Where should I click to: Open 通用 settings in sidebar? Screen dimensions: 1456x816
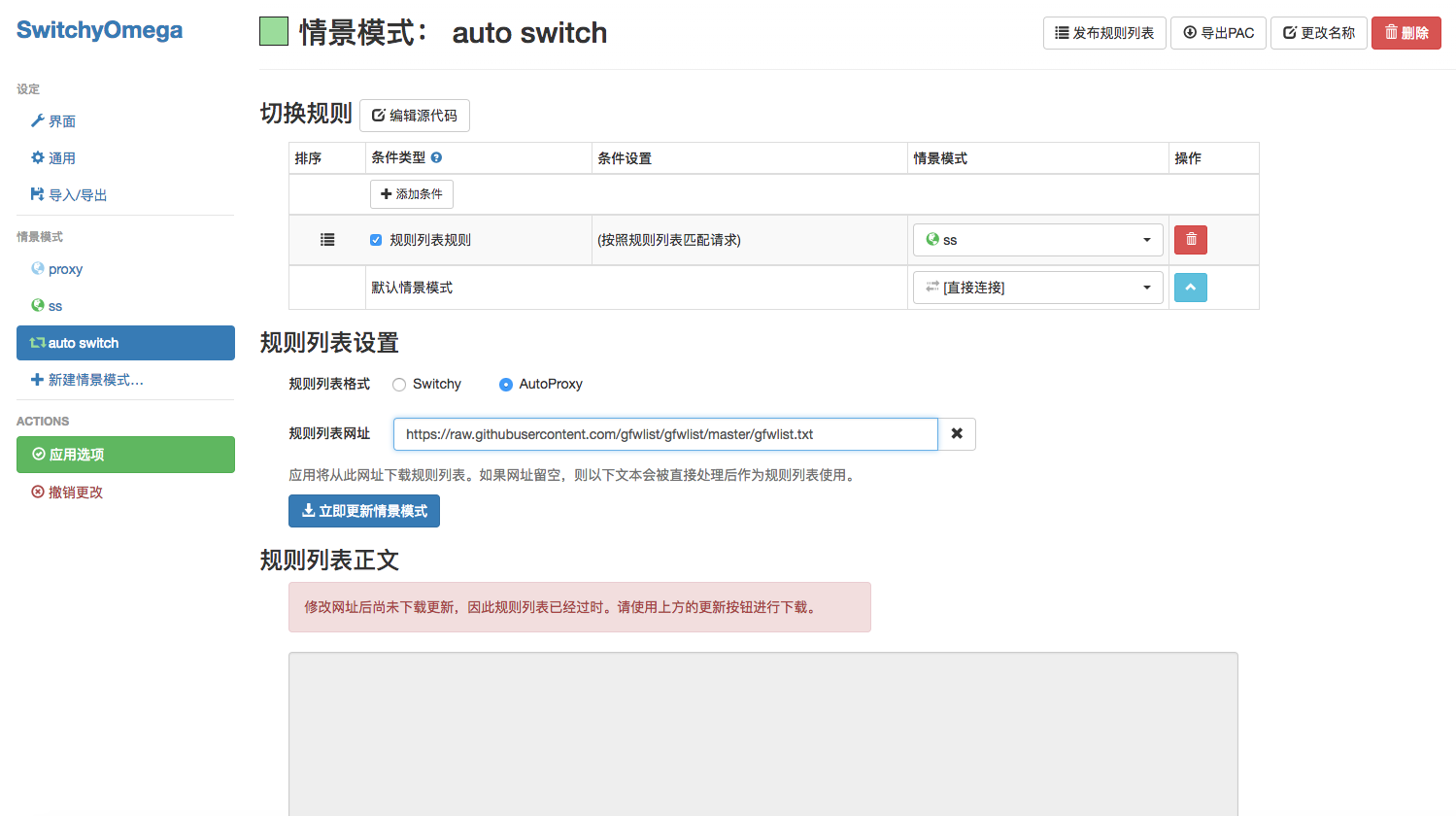click(x=125, y=158)
